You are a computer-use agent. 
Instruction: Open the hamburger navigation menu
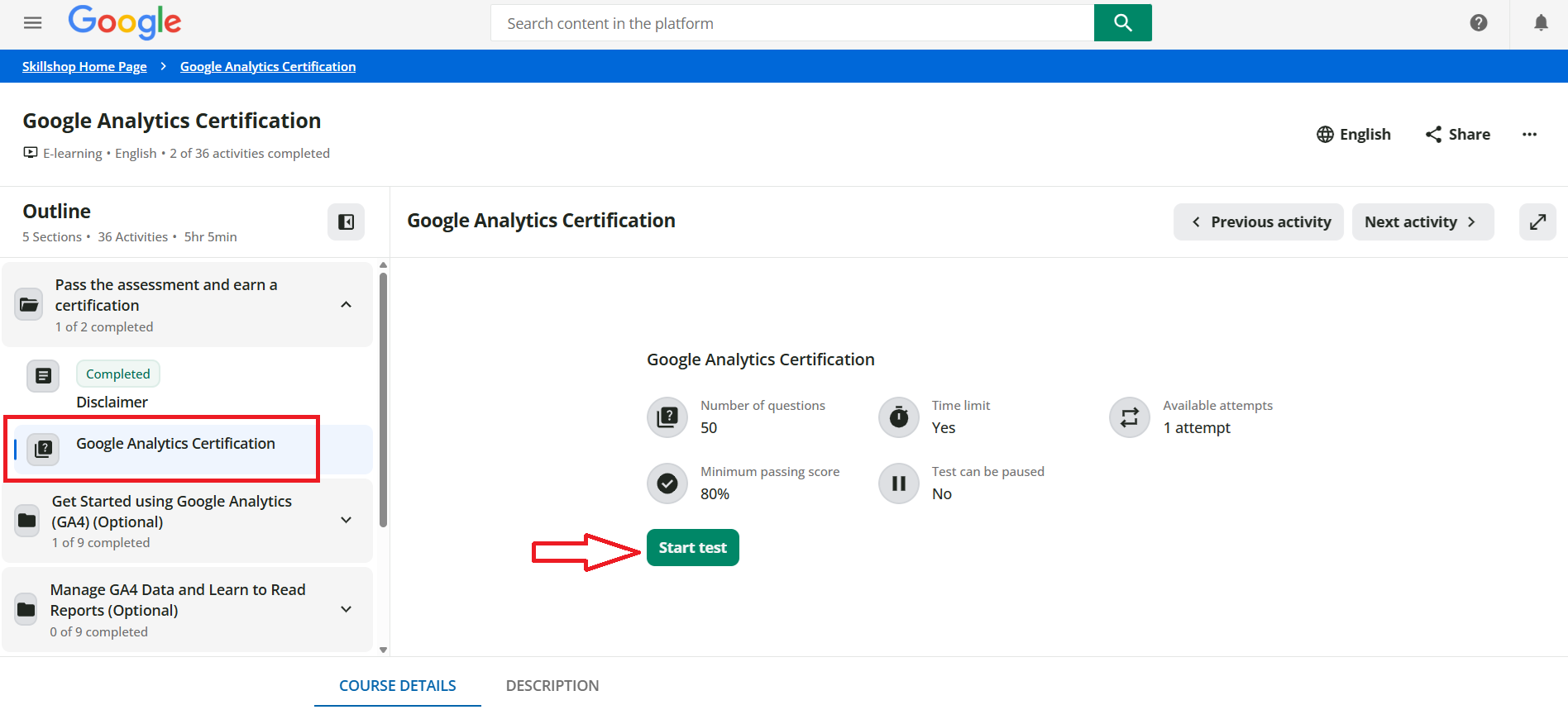(x=33, y=23)
